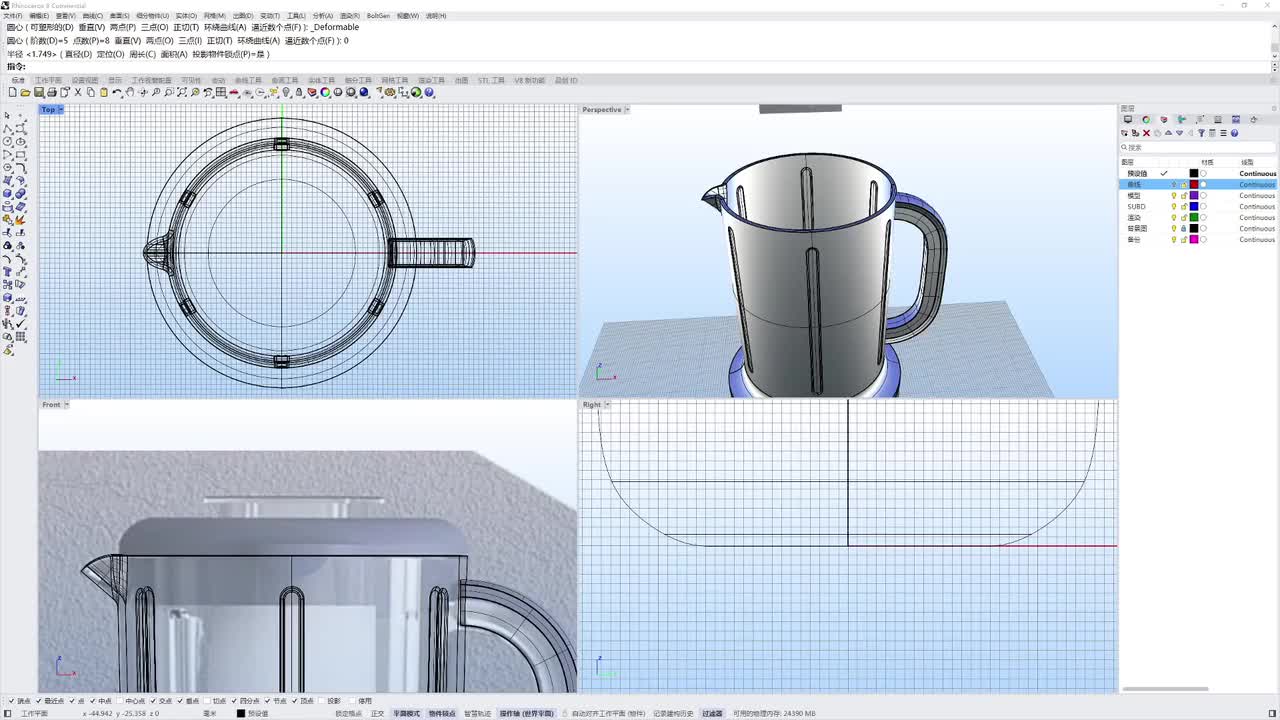Click 物件锁点 (Osnap) status bar button
This screenshot has height=720, width=1280.
pyautogui.click(x=442, y=714)
